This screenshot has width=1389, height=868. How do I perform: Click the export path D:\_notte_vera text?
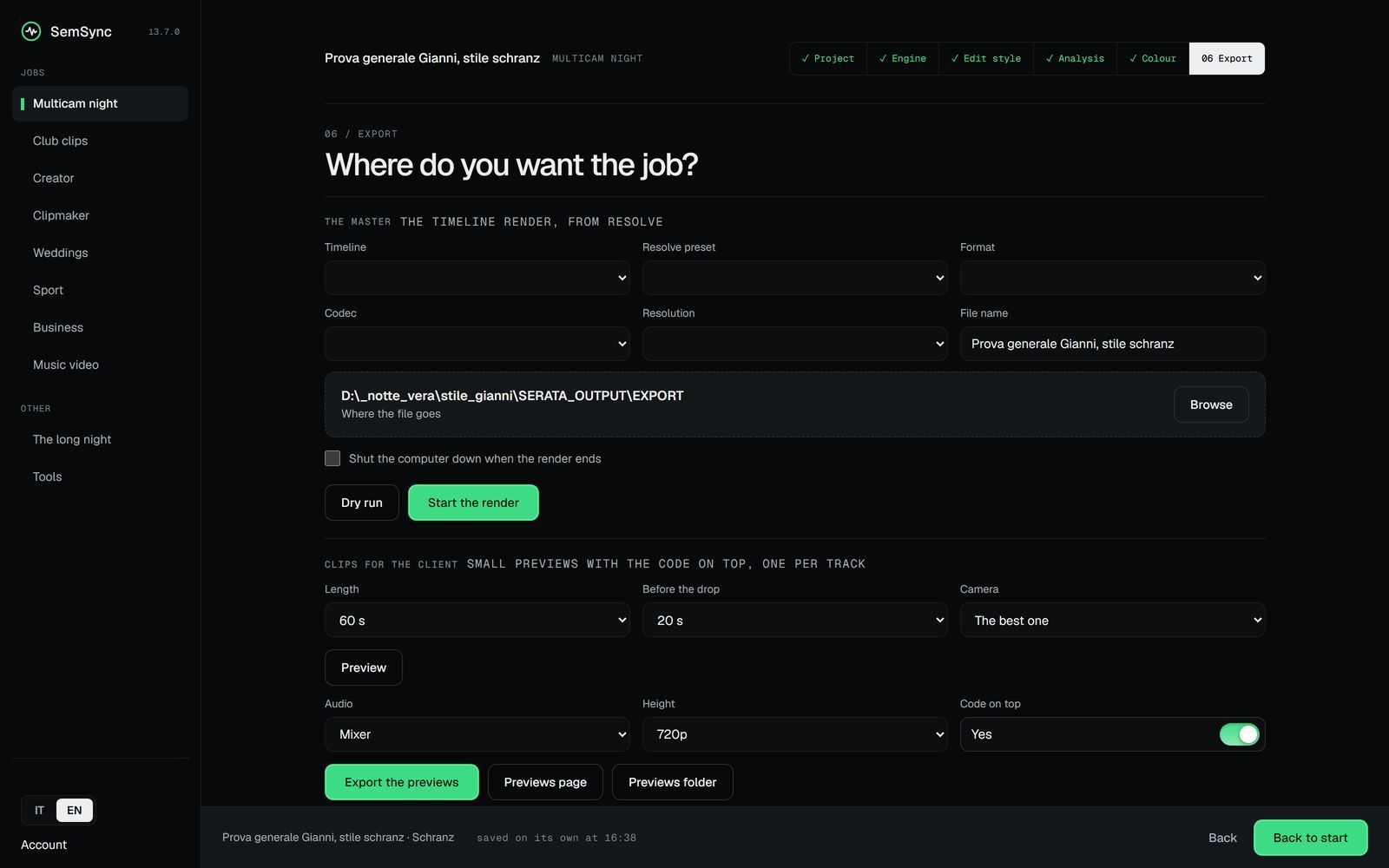[x=512, y=396]
